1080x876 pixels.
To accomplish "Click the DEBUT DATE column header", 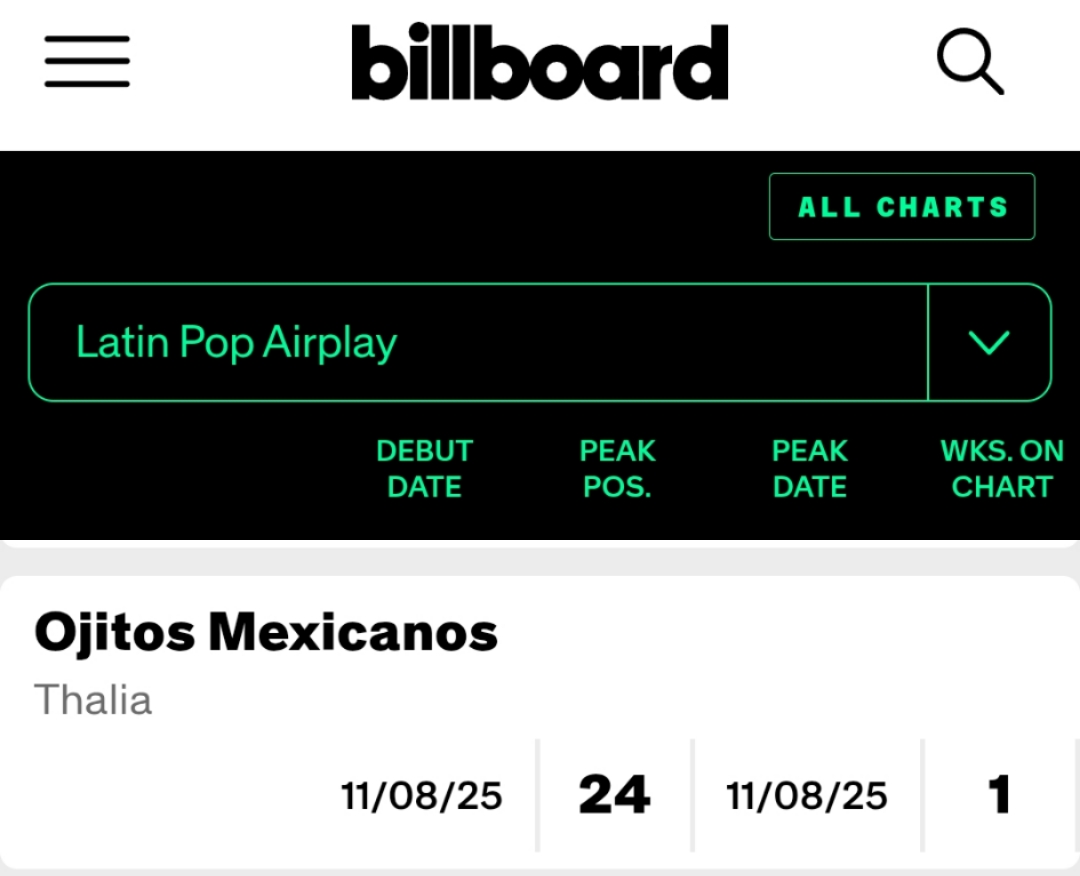I will coord(424,469).
